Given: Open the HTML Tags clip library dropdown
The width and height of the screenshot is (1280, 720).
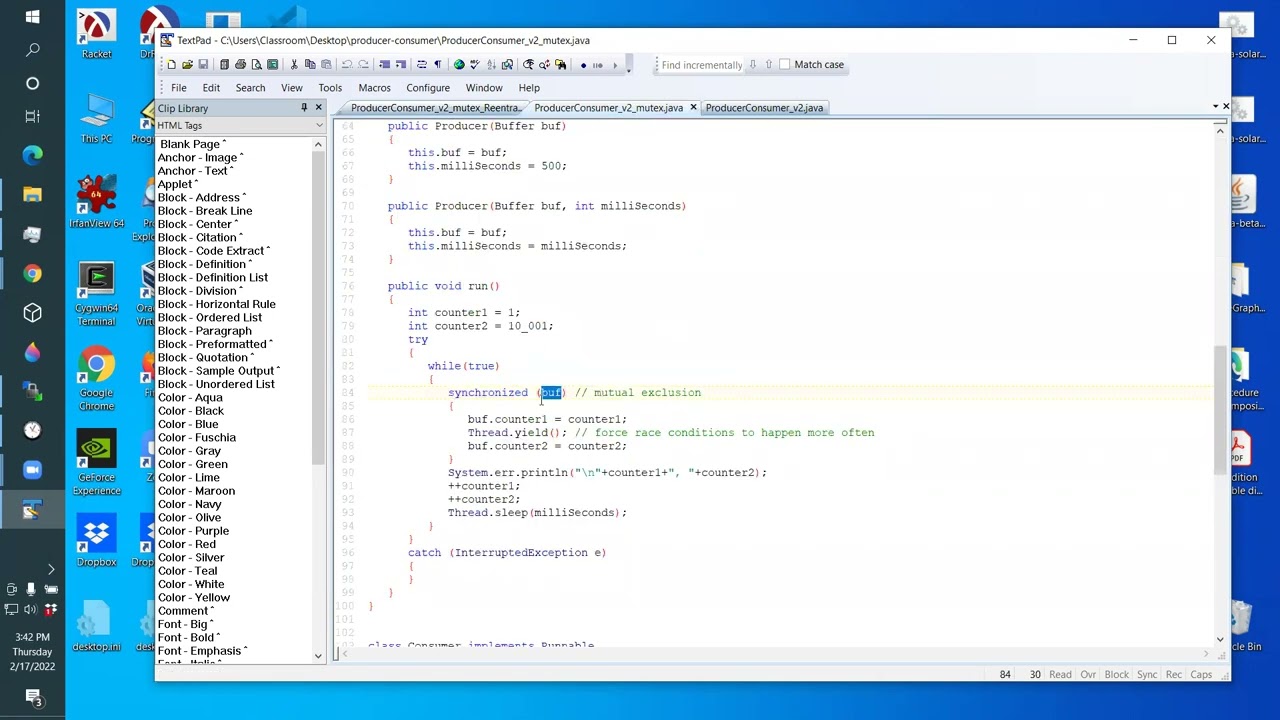Looking at the screenshot, I should (319, 125).
